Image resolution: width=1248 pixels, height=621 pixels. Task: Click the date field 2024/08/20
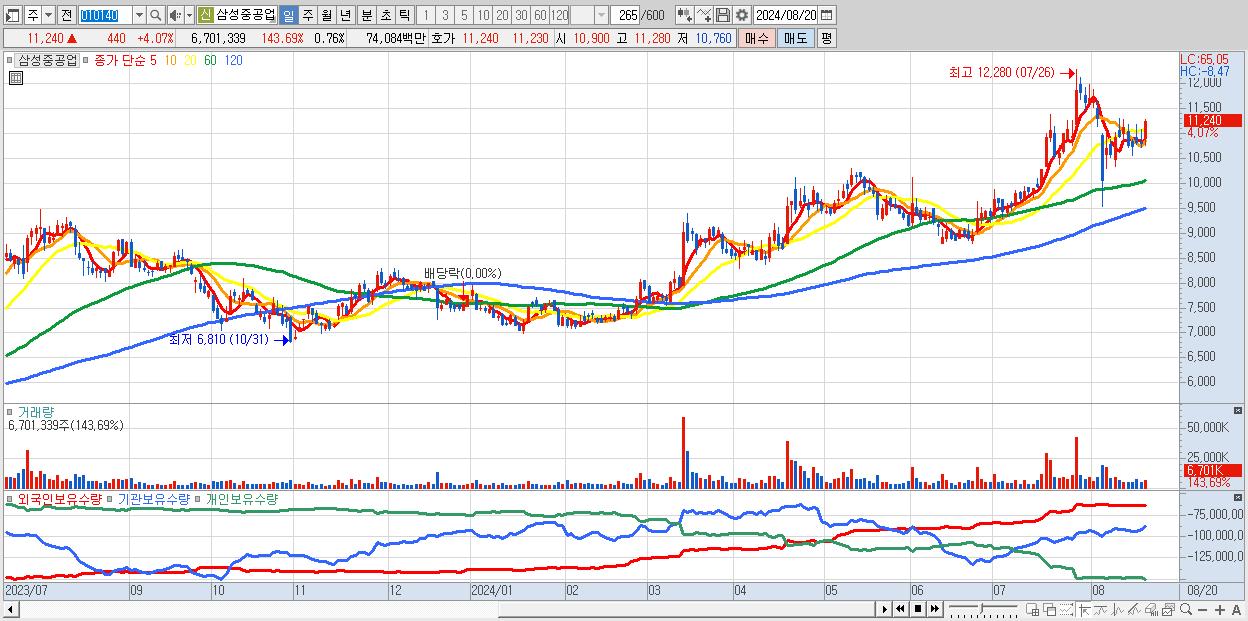785,15
